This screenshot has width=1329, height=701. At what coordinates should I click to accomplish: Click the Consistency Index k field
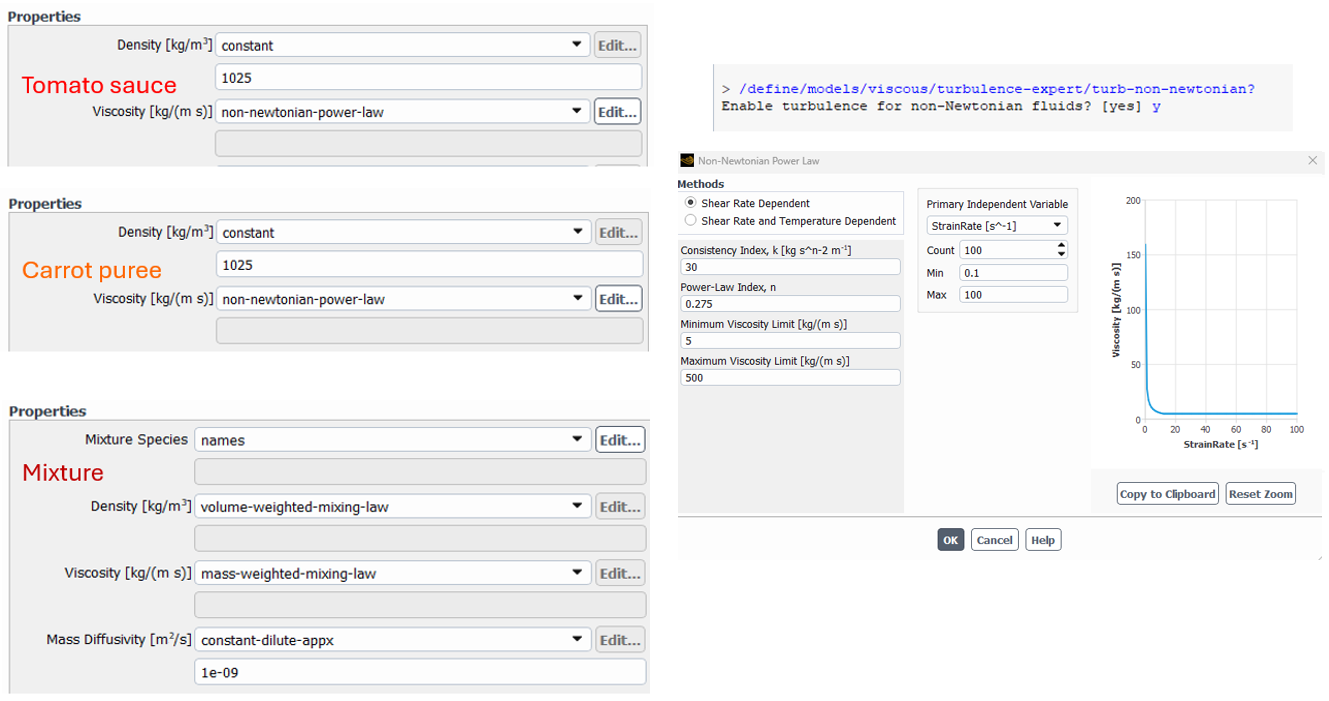790,267
